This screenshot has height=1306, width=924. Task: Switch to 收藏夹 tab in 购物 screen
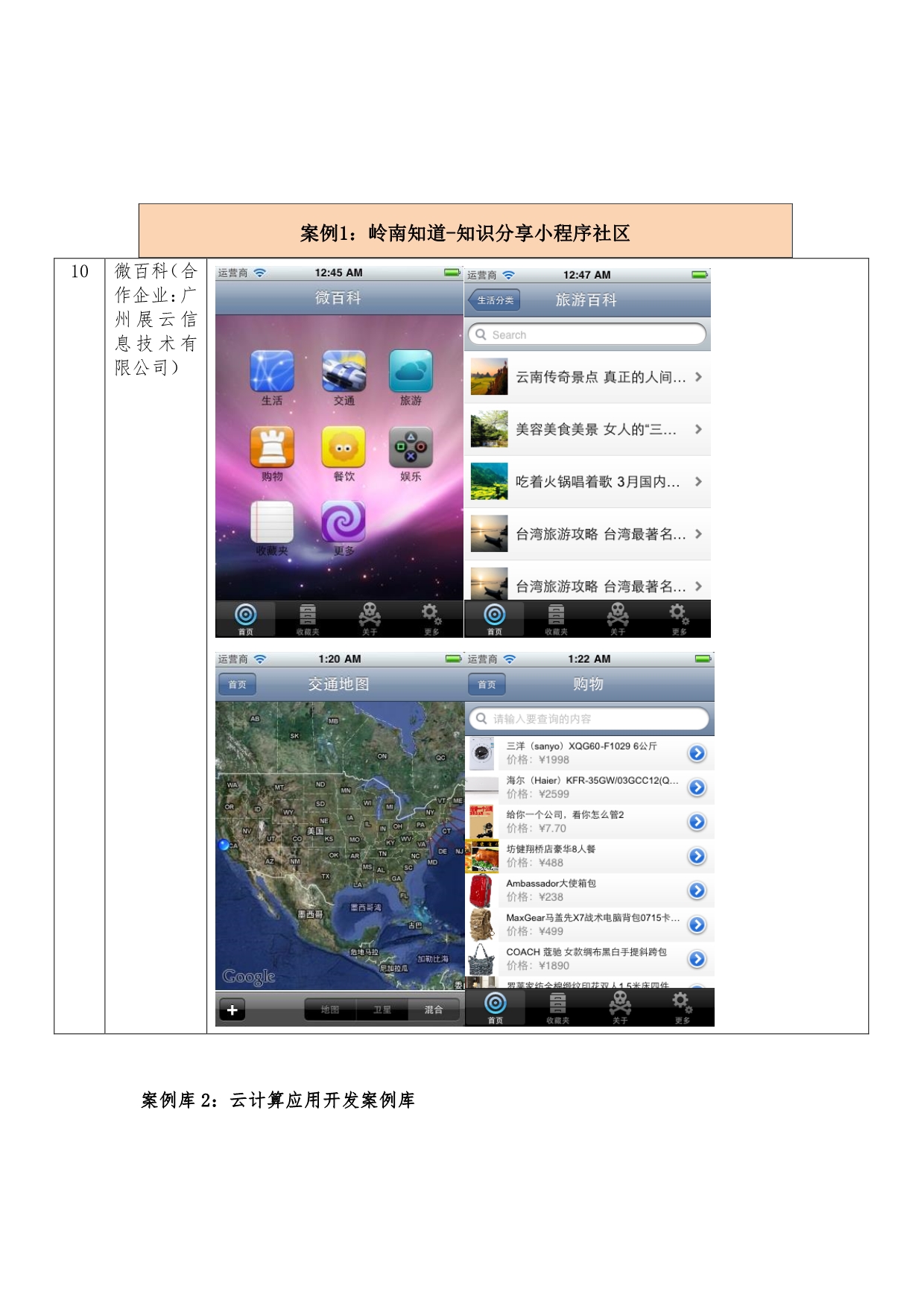click(x=557, y=1007)
